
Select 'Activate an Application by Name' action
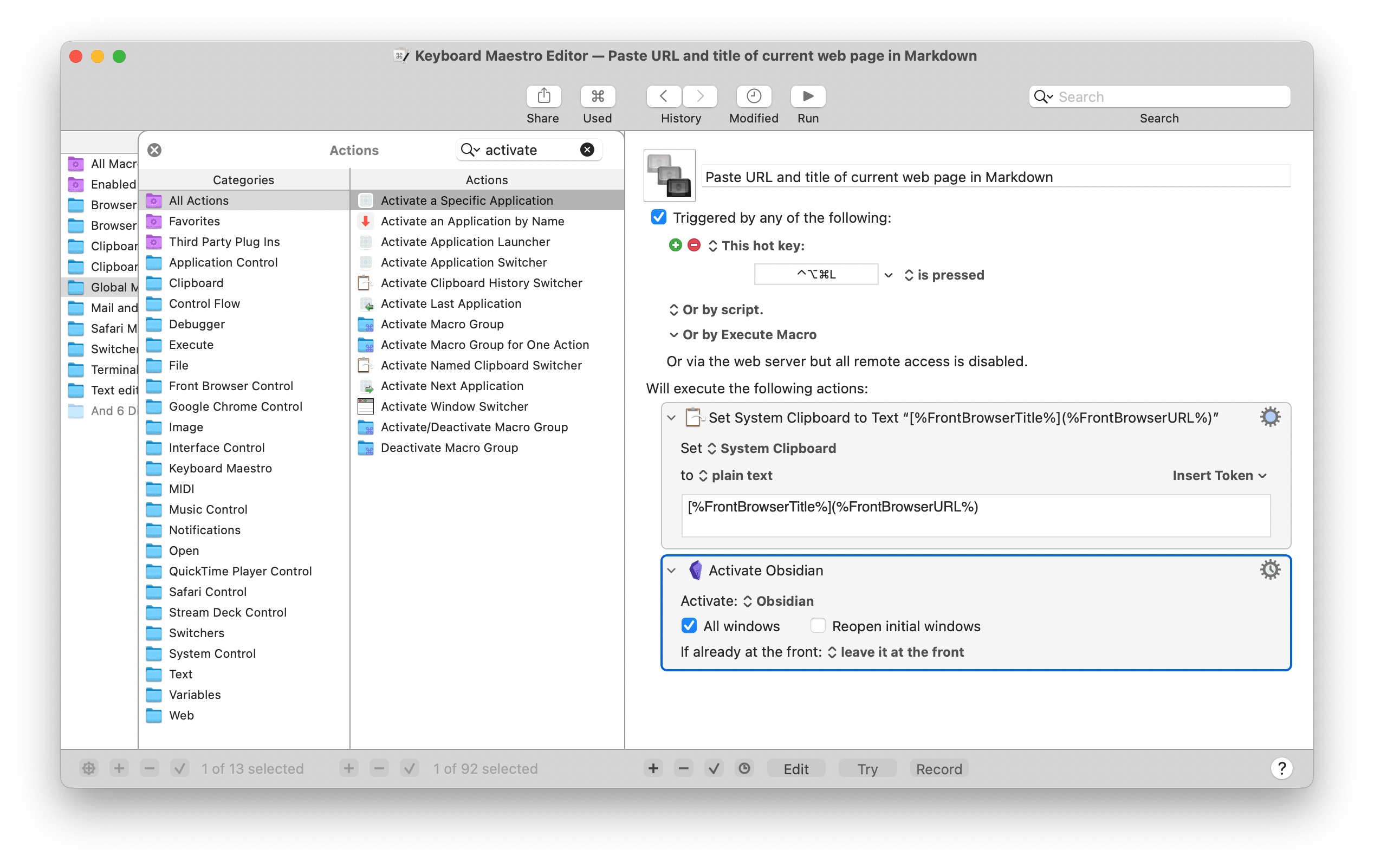click(487, 221)
